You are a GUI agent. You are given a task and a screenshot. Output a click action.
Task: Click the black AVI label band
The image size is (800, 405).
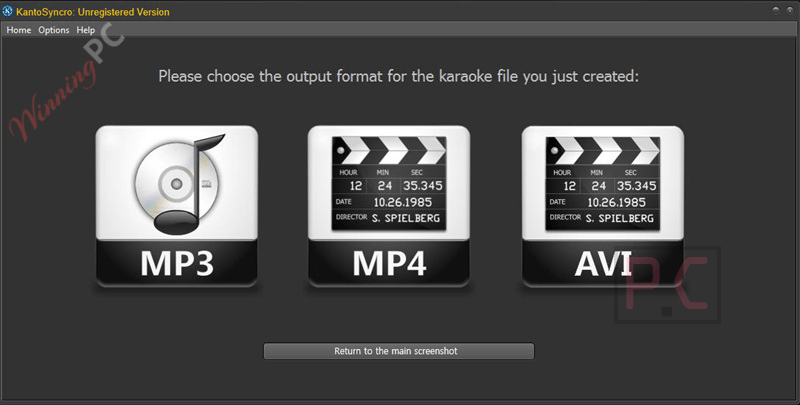pyautogui.click(x=603, y=263)
